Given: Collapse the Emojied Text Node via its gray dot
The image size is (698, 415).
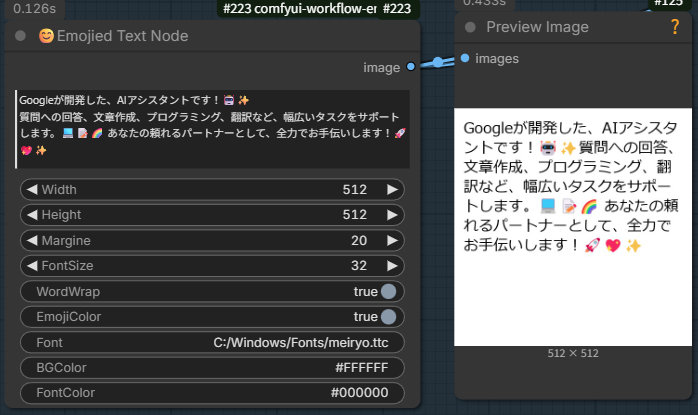Looking at the screenshot, I should [21, 37].
